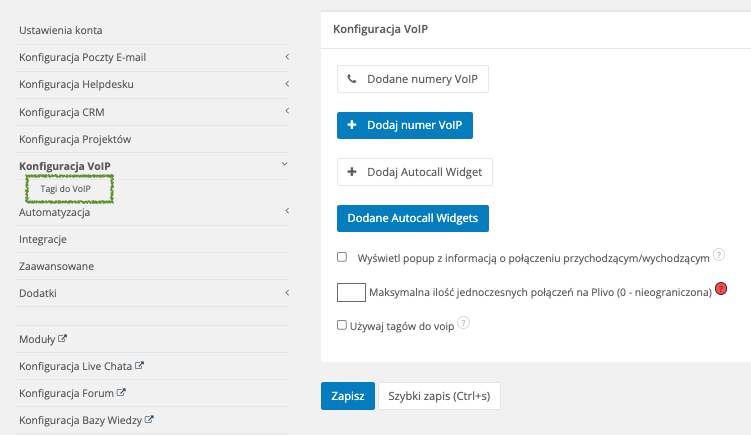This screenshot has width=751, height=435.
Task: Click external link icon beside Konfiguracja Forum
Action: click(121, 393)
